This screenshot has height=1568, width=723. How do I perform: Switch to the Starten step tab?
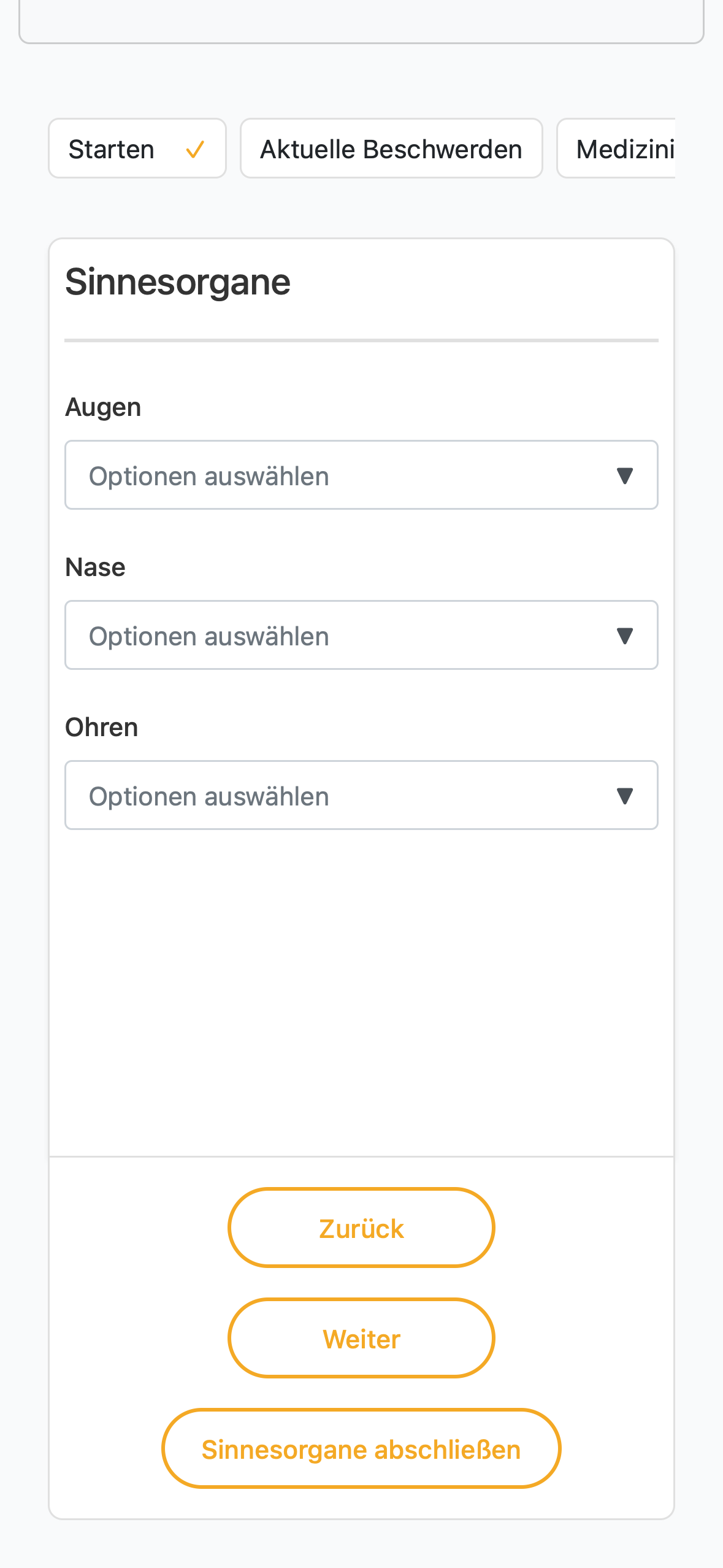pos(137,148)
